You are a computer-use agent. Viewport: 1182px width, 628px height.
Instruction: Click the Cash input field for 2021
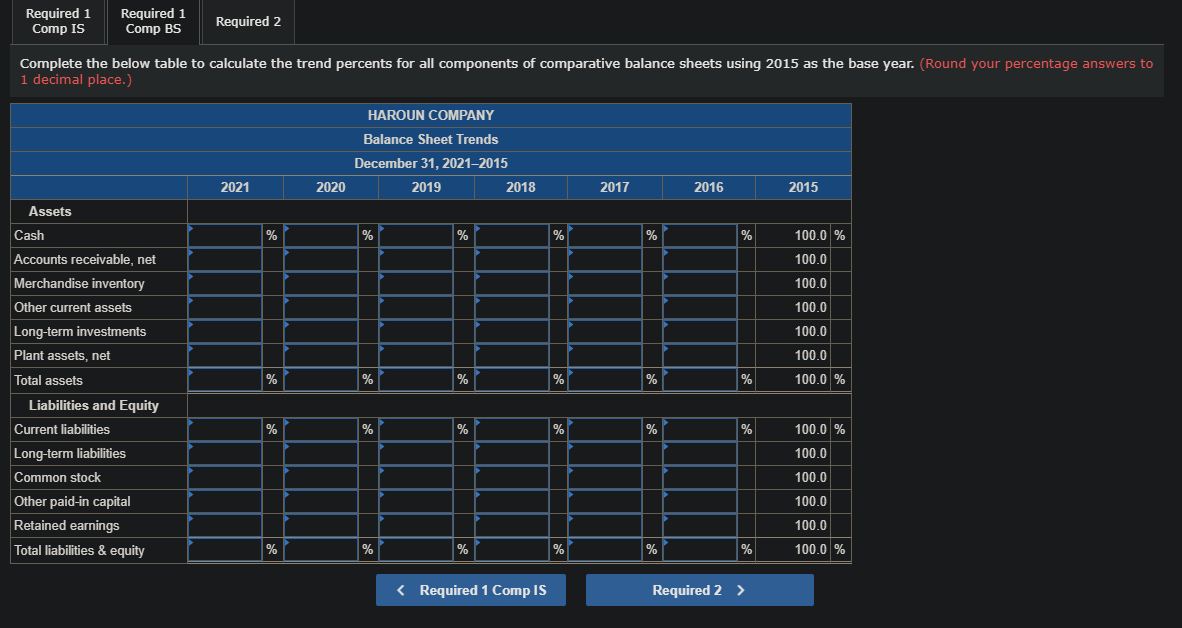pyautogui.click(x=224, y=235)
